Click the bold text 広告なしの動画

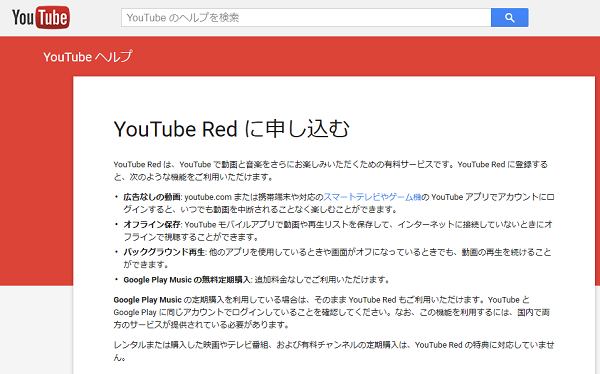click(152, 197)
